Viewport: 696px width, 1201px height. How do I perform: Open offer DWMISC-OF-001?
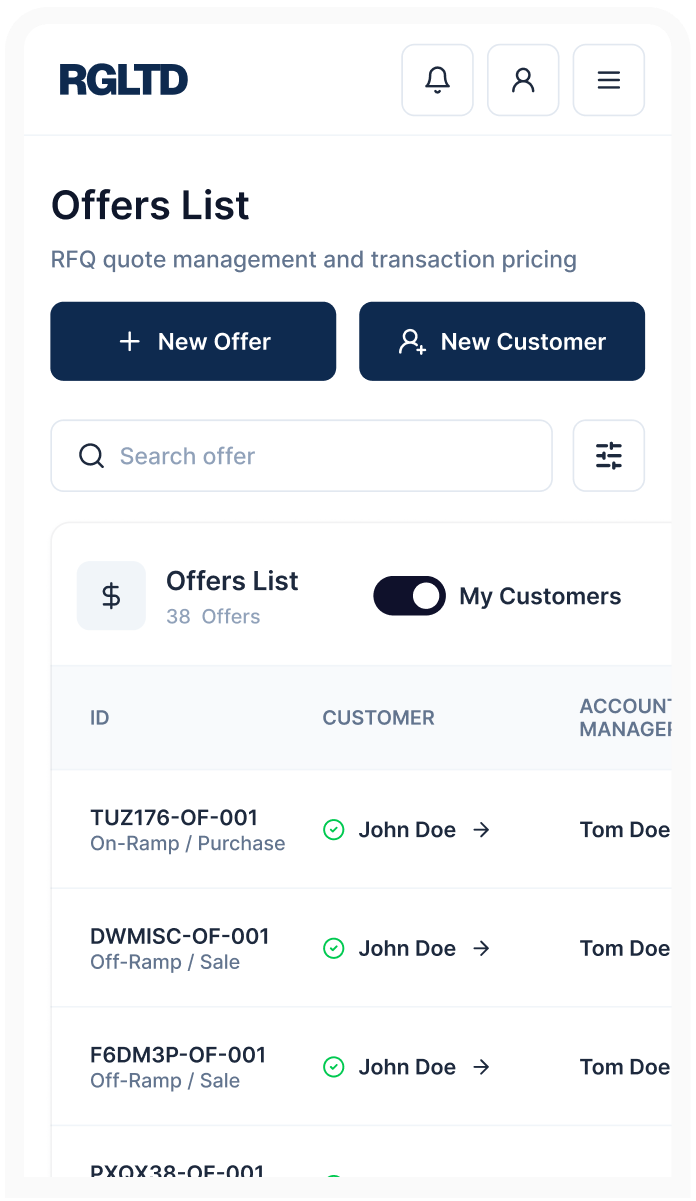click(180, 936)
